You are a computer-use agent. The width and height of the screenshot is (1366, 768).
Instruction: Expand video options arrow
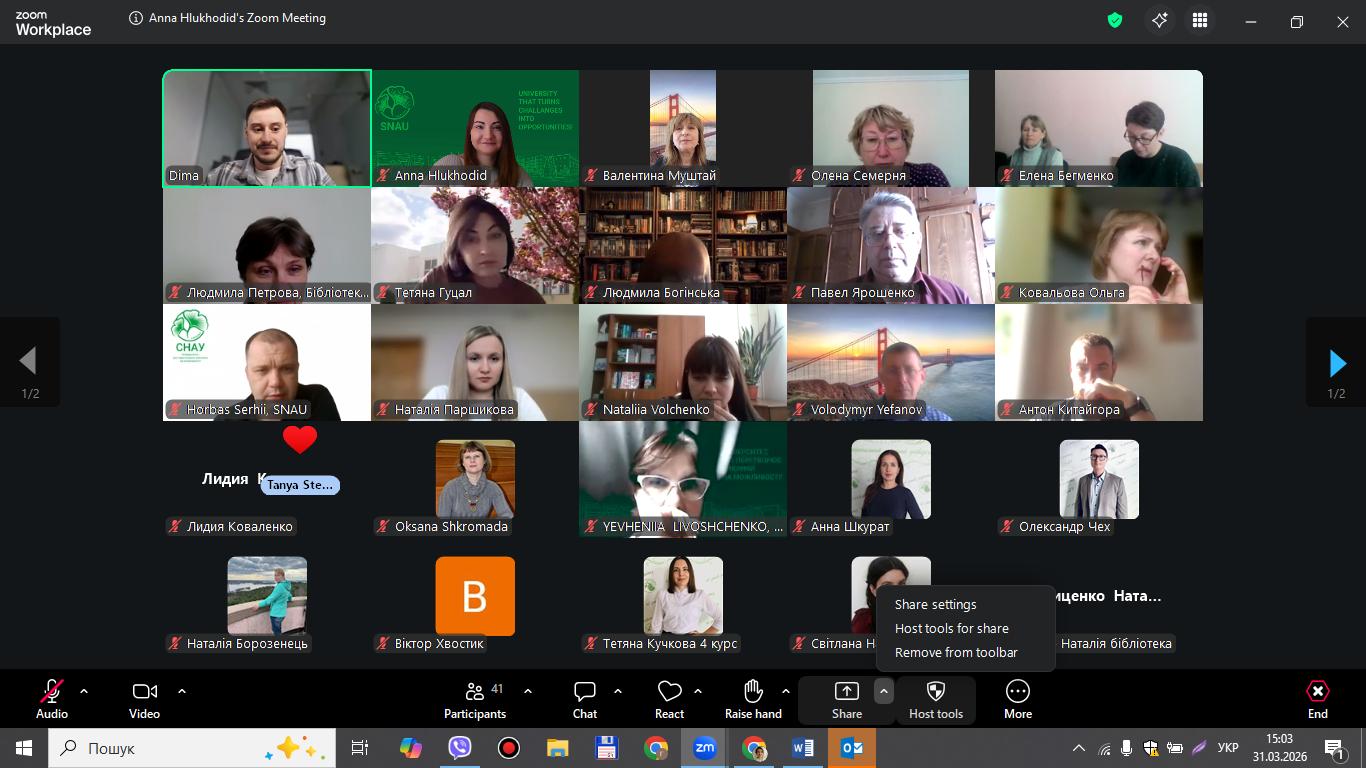tap(182, 691)
